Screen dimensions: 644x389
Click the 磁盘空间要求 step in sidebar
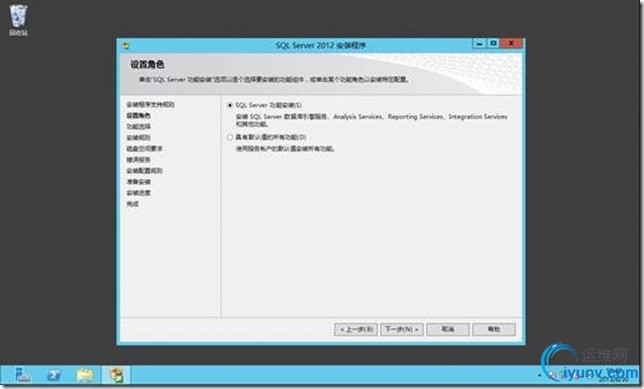[144, 148]
